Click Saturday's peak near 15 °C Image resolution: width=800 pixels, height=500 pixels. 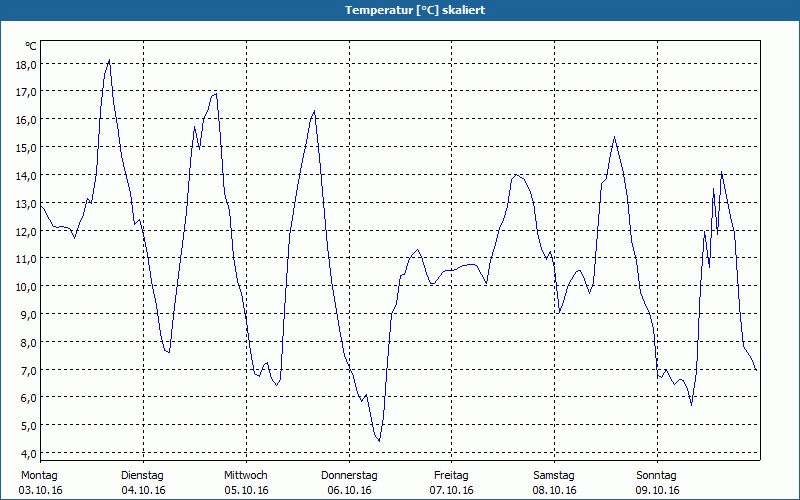(x=614, y=137)
